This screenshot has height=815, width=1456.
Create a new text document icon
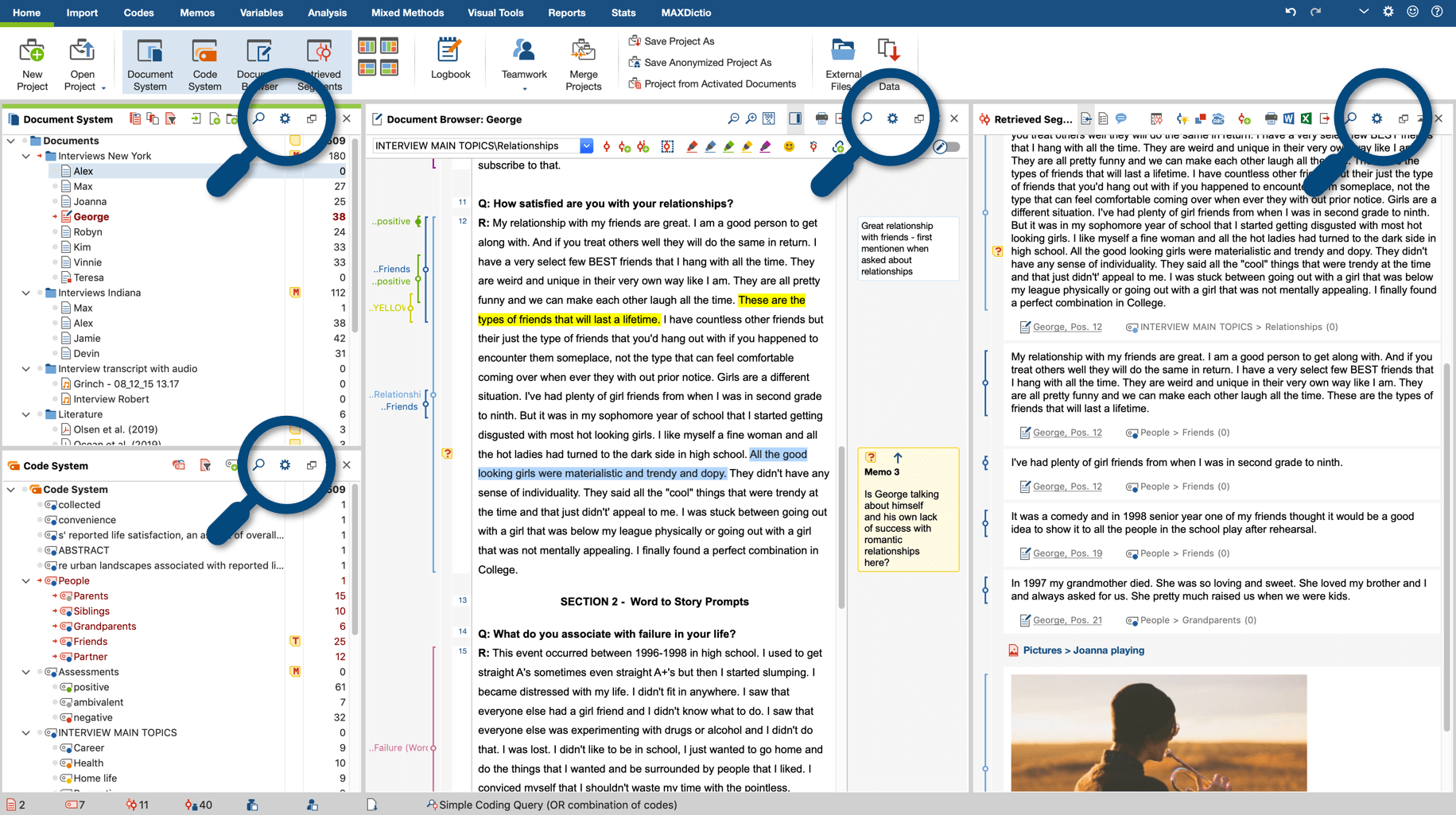coord(215,118)
